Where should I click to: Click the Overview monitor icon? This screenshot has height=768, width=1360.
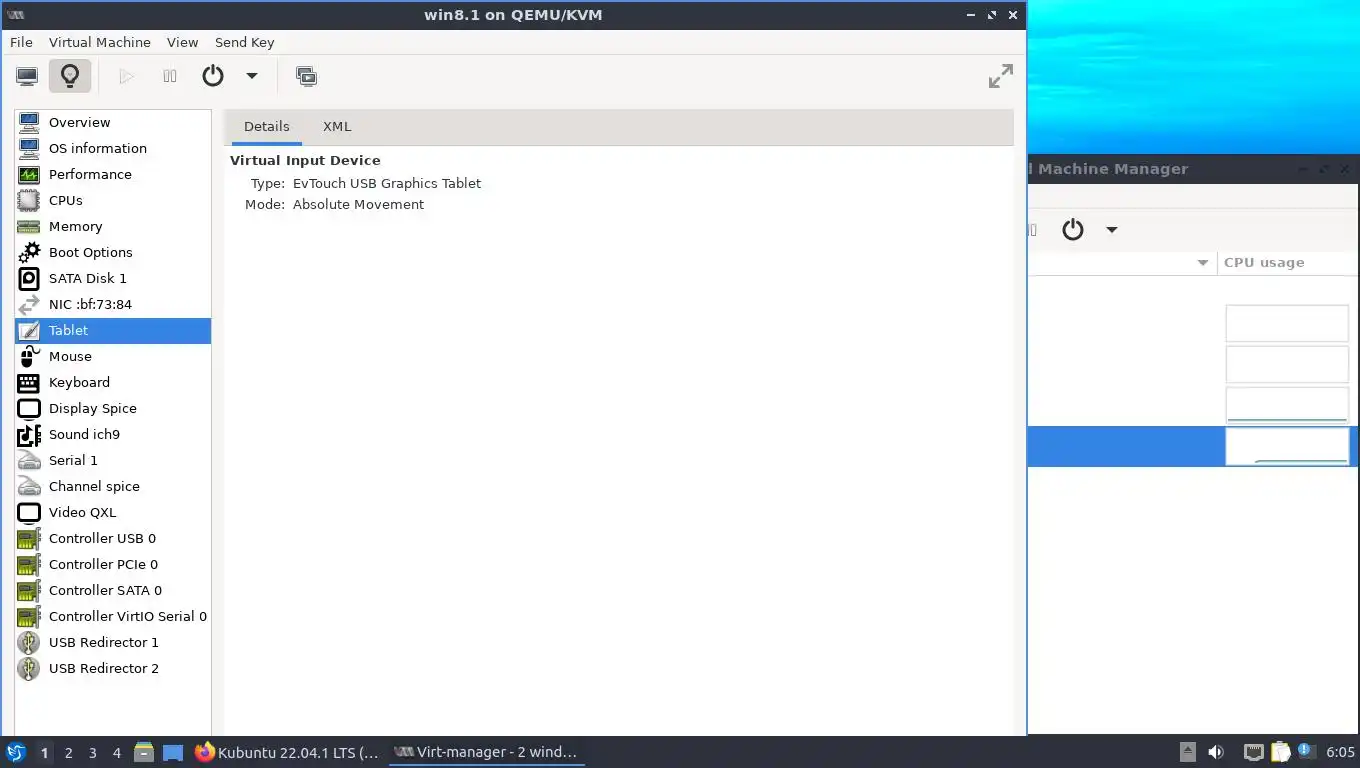[x=29, y=122]
